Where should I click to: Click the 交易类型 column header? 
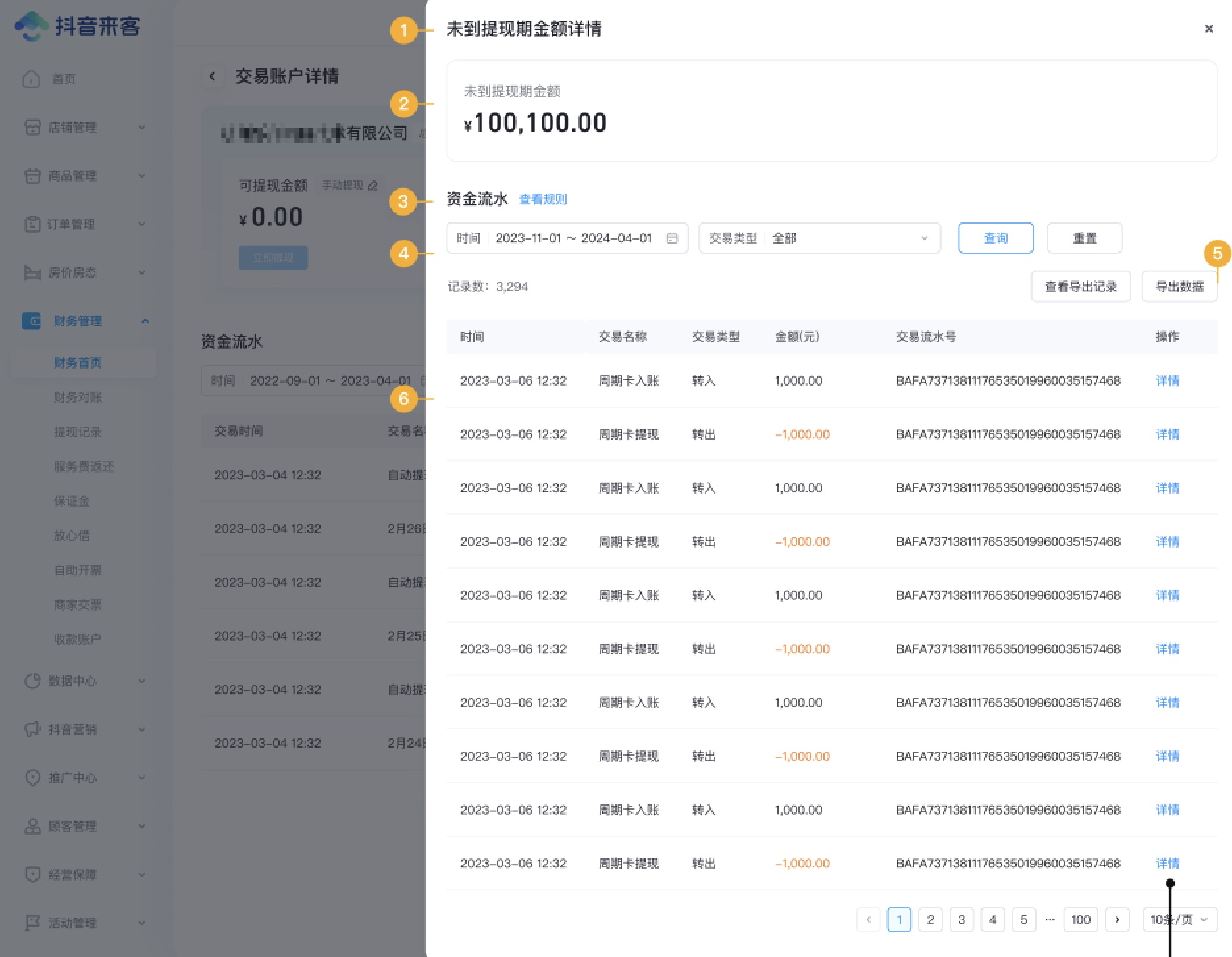(716, 337)
